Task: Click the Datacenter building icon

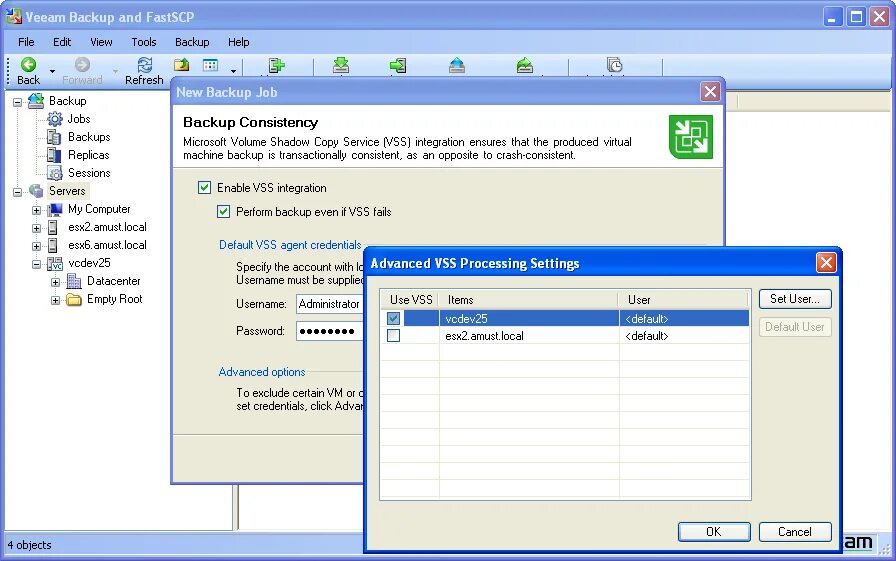Action: tap(74, 281)
